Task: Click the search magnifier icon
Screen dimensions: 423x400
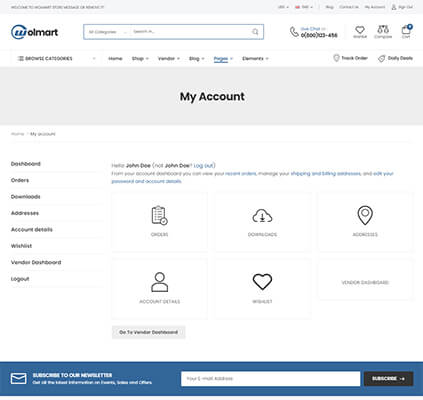Action: (x=255, y=32)
